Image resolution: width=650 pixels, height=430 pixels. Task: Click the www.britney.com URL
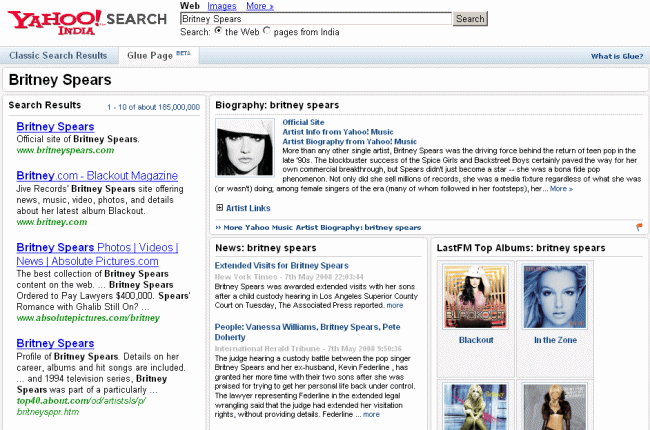pyautogui.click(x=52, y=222)
